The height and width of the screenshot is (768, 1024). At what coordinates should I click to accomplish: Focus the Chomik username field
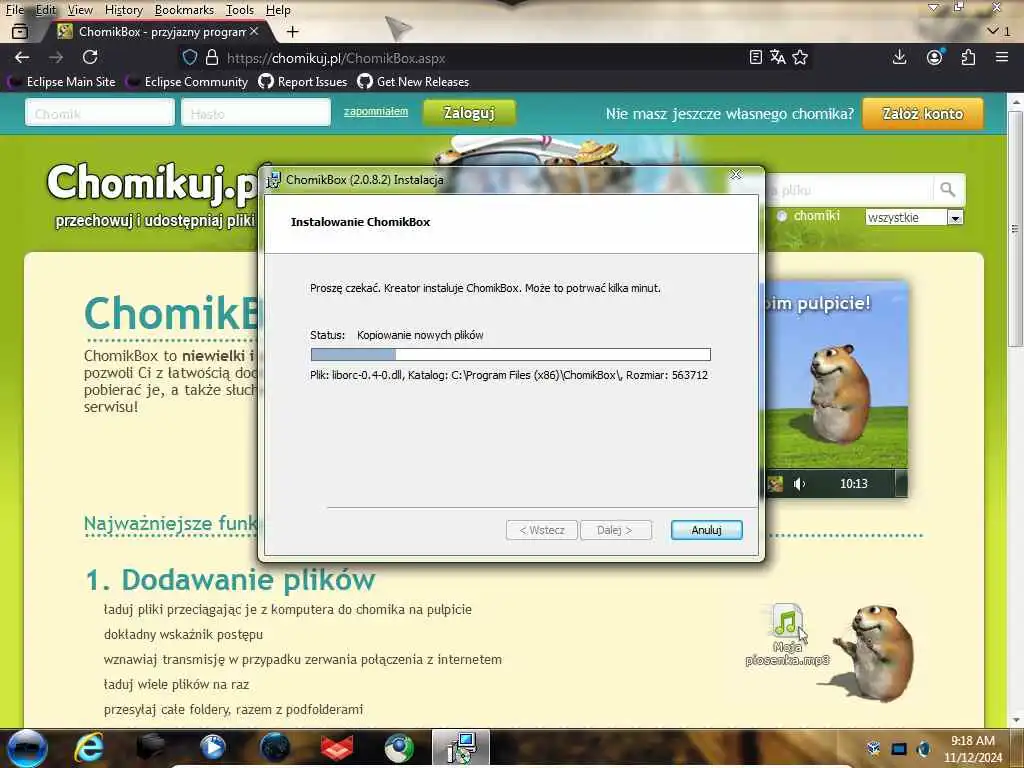[x=100, y=112]
